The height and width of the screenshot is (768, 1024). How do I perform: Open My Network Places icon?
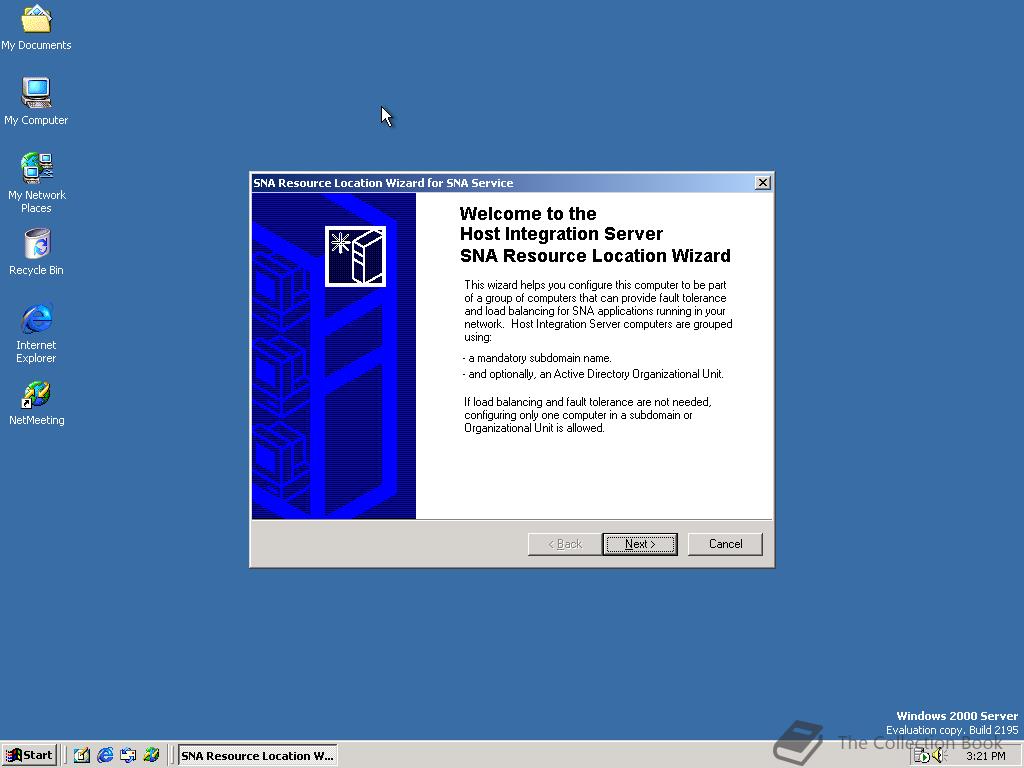point(36,183)
